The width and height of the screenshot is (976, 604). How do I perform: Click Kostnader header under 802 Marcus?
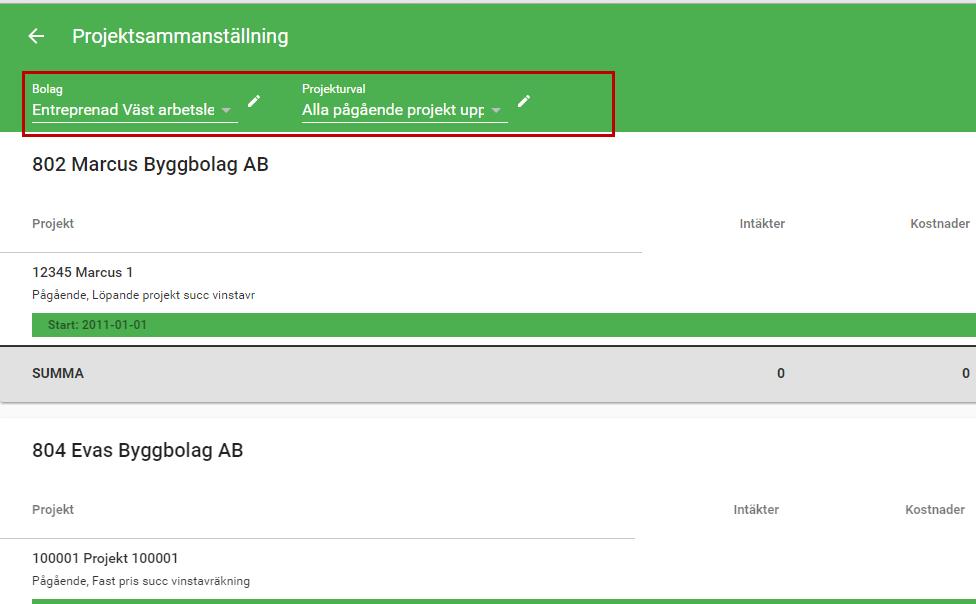[940, 224]
